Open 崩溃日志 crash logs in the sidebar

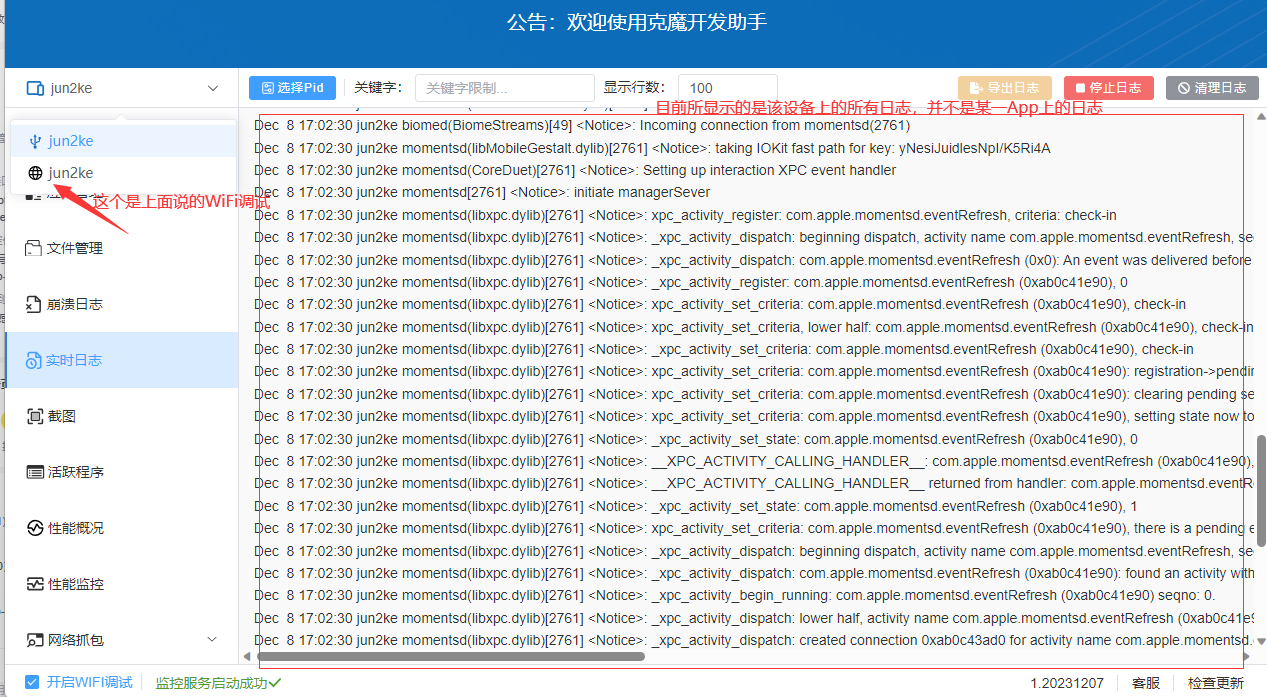click(x=121, y=304)
